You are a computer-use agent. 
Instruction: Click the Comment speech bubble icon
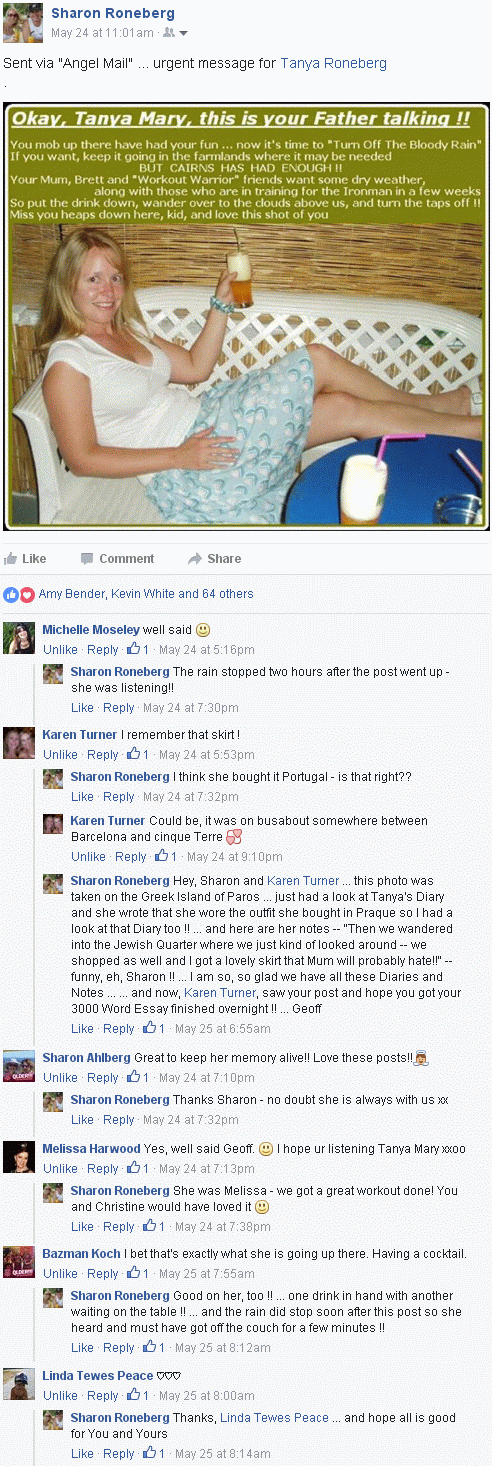[x=87, y=559]
